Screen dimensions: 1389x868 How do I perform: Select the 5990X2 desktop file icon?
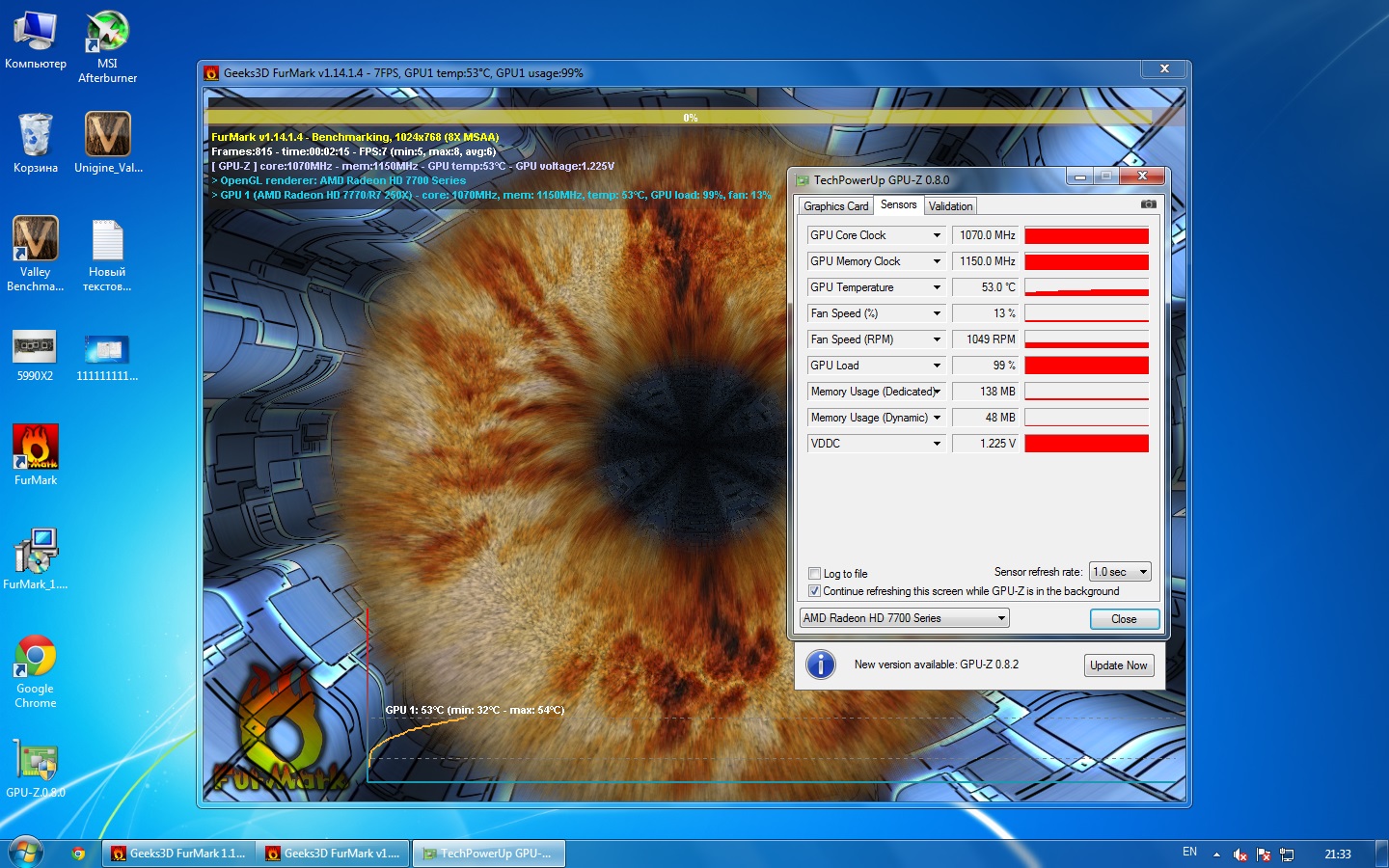(x=35, y=355)
